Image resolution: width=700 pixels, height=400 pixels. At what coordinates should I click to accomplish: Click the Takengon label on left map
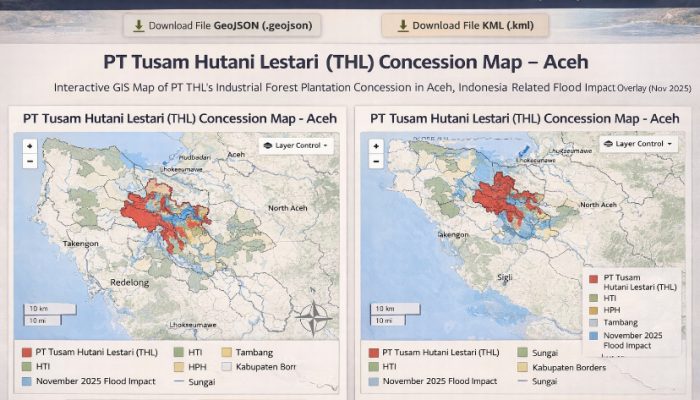[x=81, y=244]
